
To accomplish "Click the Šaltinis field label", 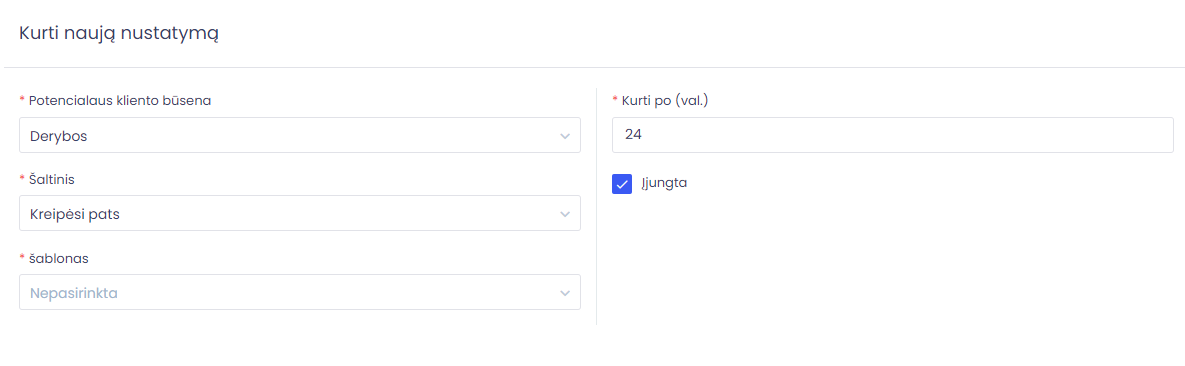I will [x=51, y=179].
